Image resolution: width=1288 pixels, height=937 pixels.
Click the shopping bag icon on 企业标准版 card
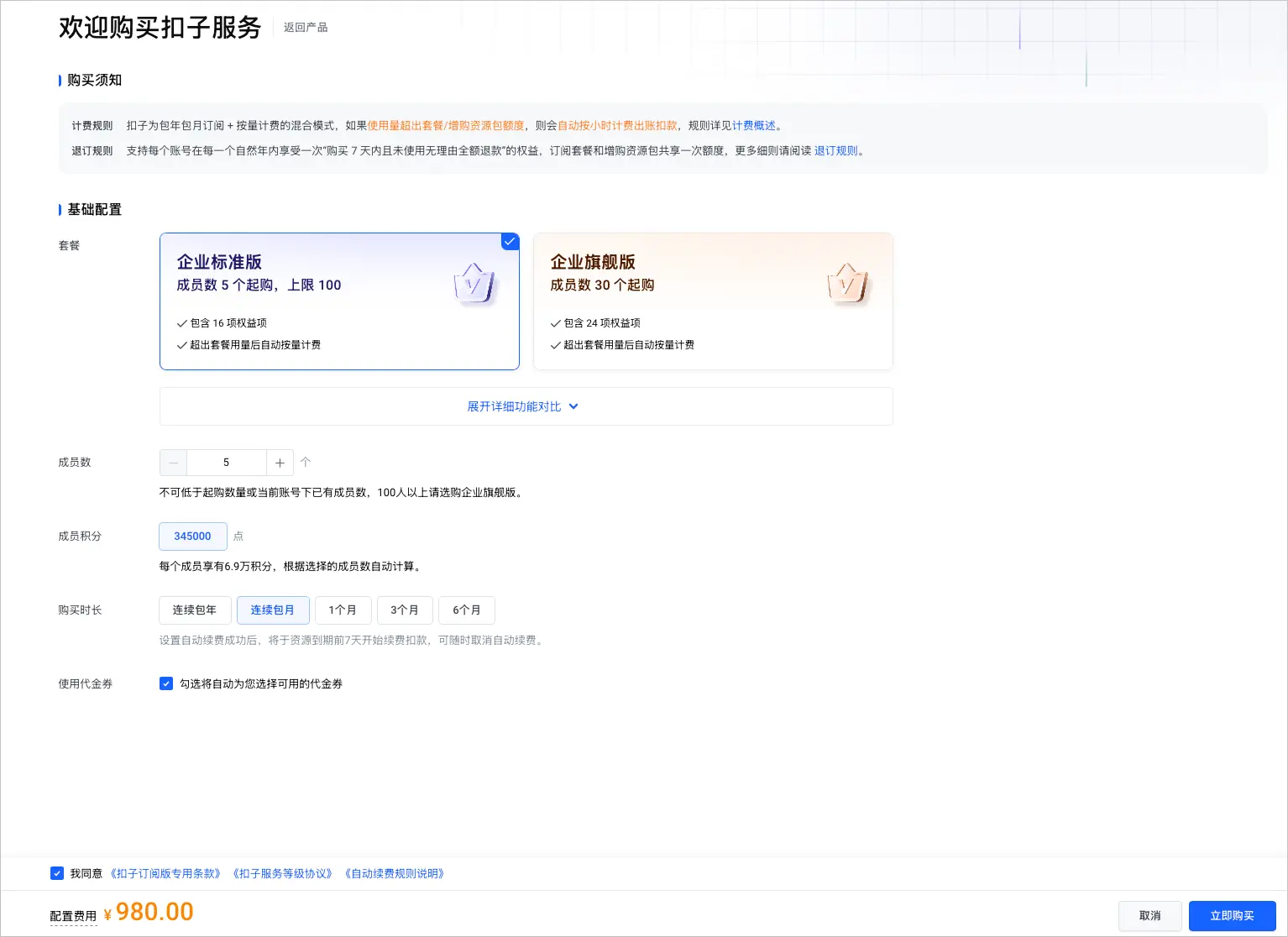point(474,284)
